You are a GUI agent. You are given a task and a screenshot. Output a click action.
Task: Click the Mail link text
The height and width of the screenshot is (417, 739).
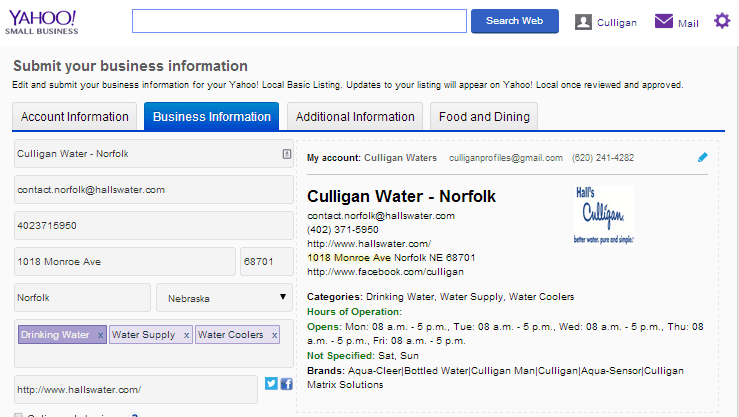point(688,24)
